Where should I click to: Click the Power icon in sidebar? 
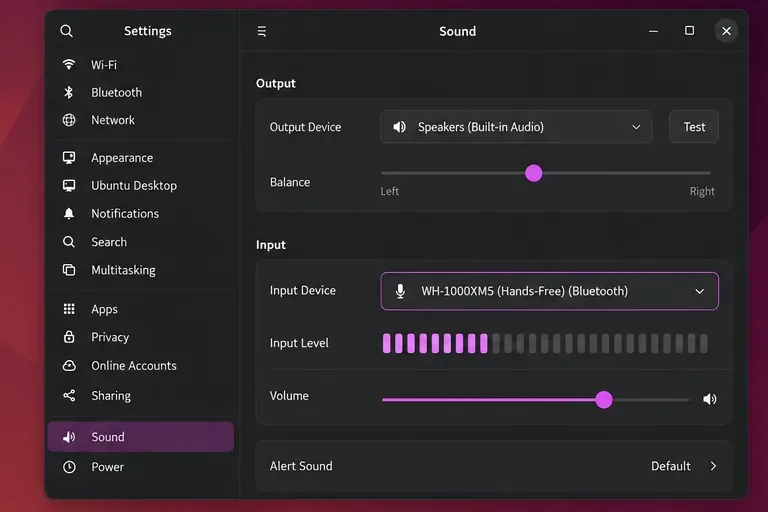[69, 467]
